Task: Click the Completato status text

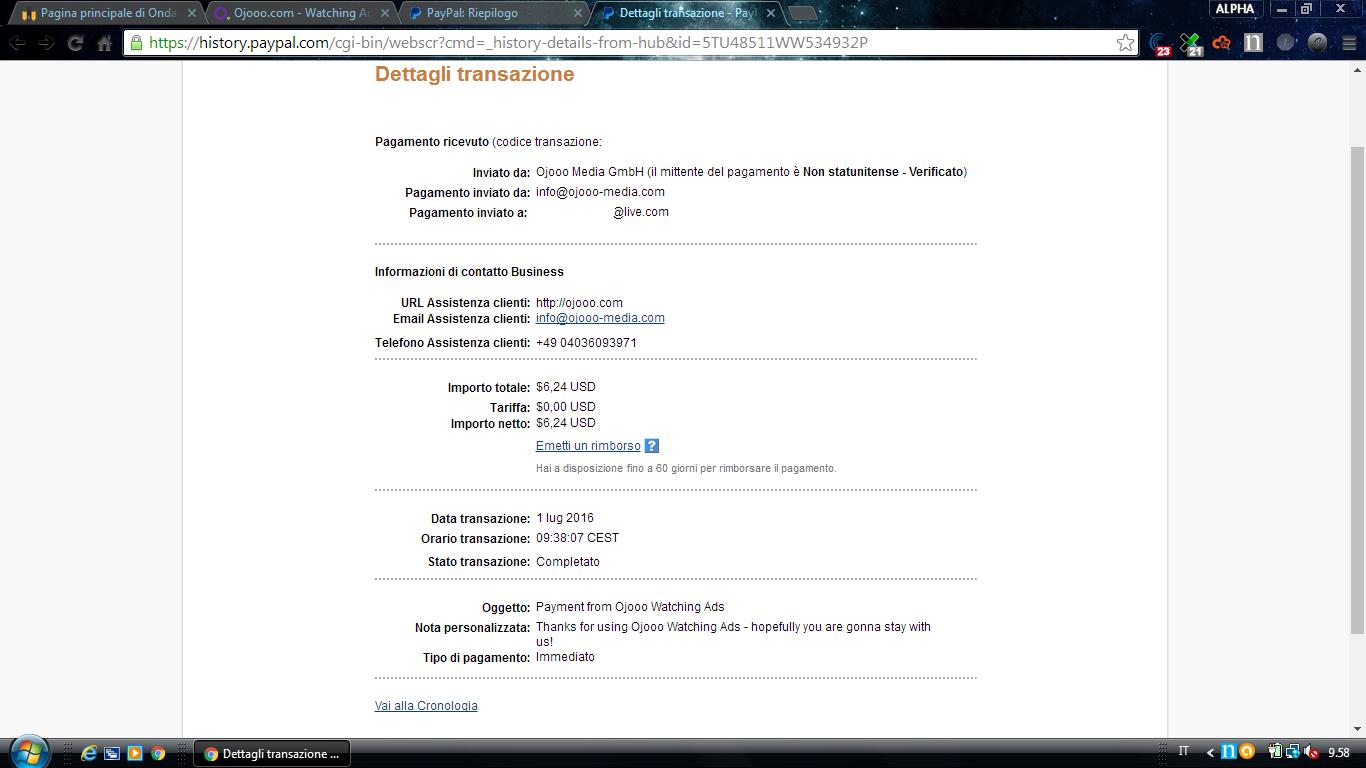Action: pos(568,562)
